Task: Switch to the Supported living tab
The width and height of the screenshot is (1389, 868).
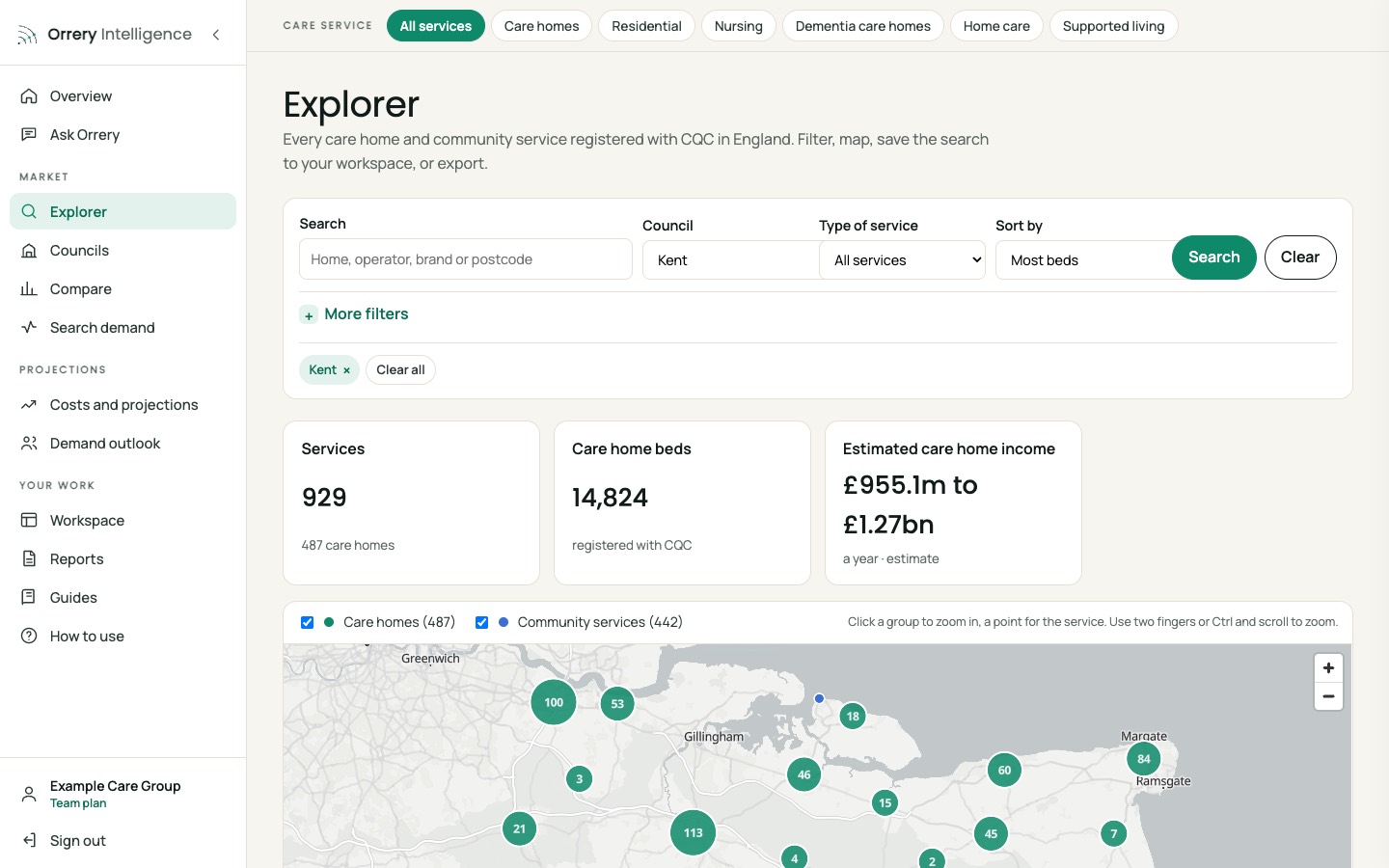Action: click(1113, 26)
